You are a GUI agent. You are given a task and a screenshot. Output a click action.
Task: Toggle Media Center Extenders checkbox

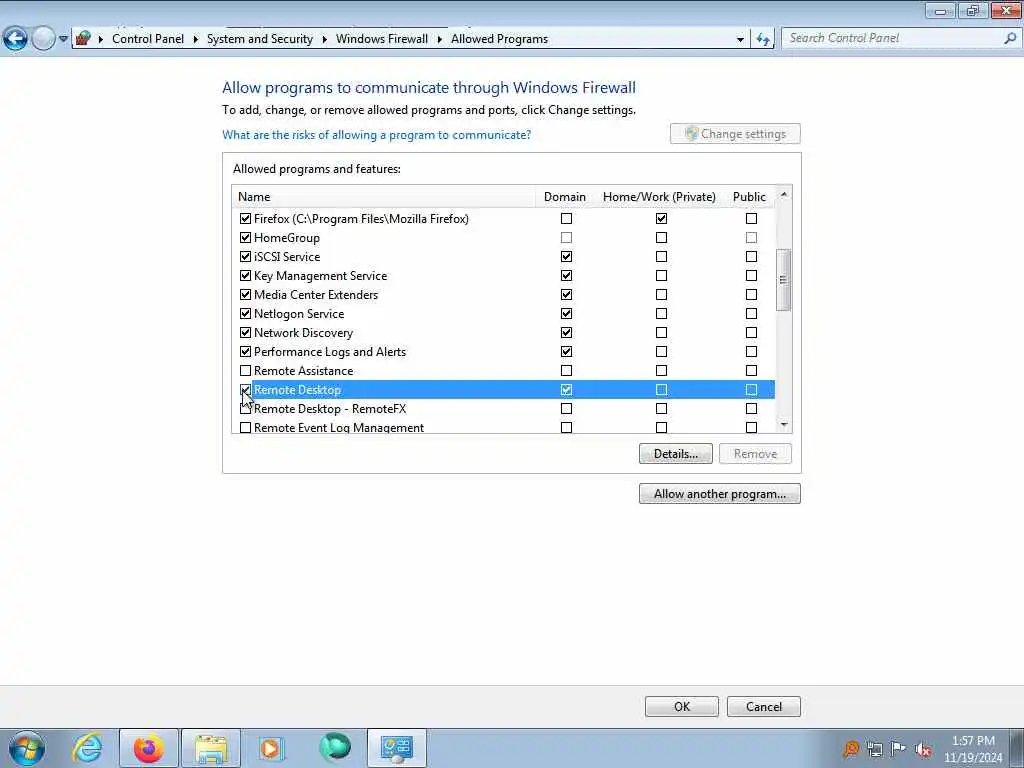click(246, 295)
